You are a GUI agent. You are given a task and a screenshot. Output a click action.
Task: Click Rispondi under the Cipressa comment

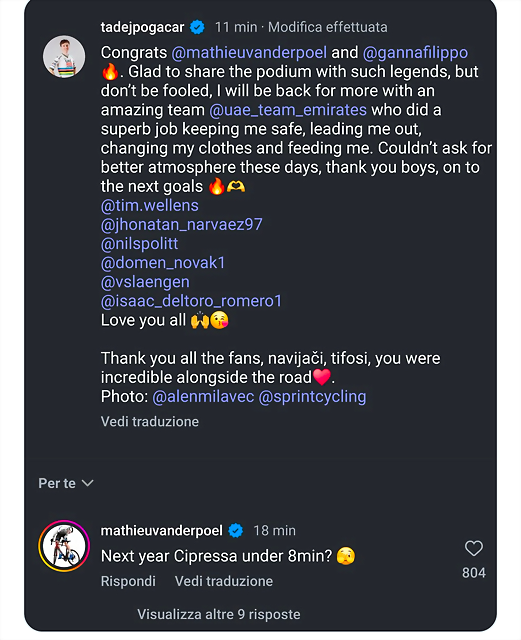coord(128,581)
